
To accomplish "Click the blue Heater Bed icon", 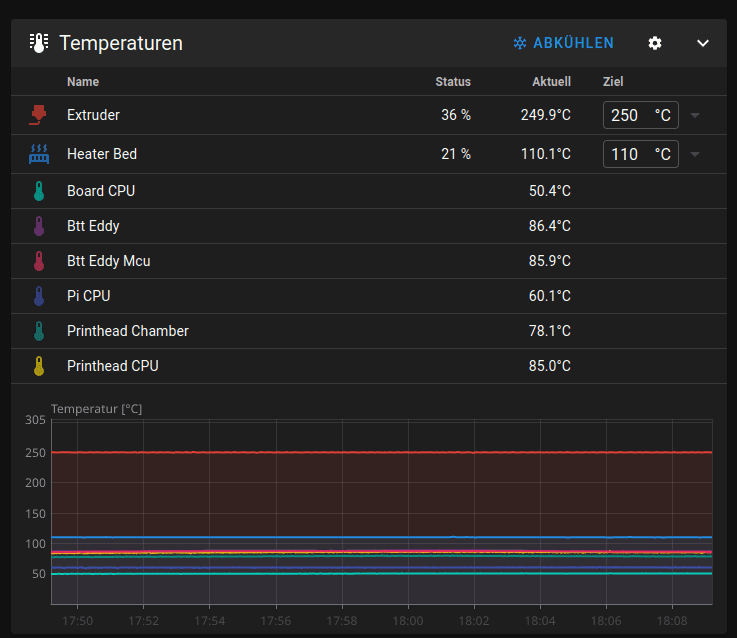I will pos(39,154).
